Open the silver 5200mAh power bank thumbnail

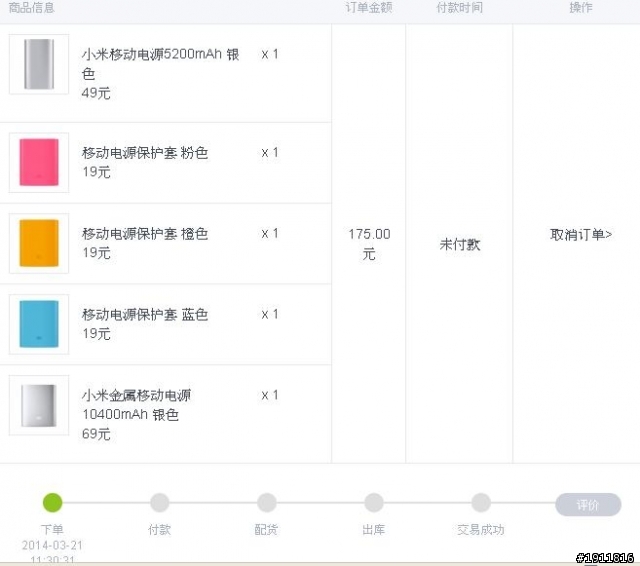tap(39, 64)
